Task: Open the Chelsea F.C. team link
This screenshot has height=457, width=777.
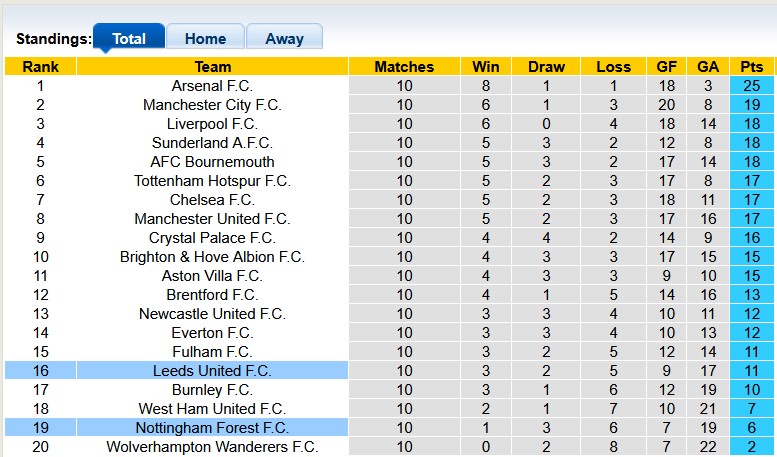Action: pyautogui.click(x=212, y=200)
